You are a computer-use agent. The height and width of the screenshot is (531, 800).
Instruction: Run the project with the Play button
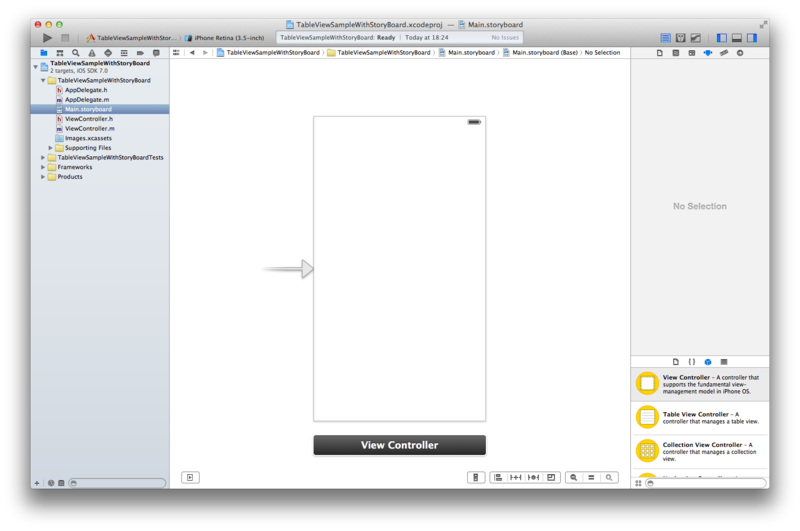(47, 38)
